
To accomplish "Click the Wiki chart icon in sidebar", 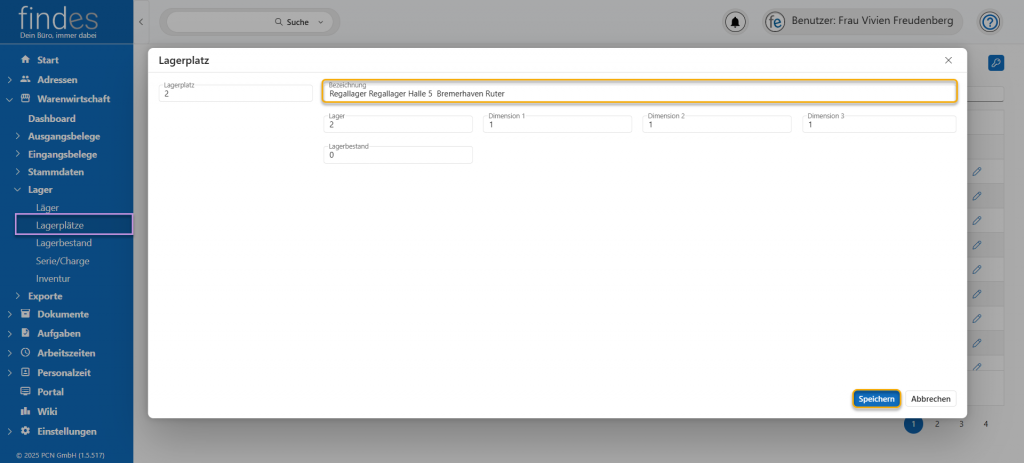I will pos(25,411).
